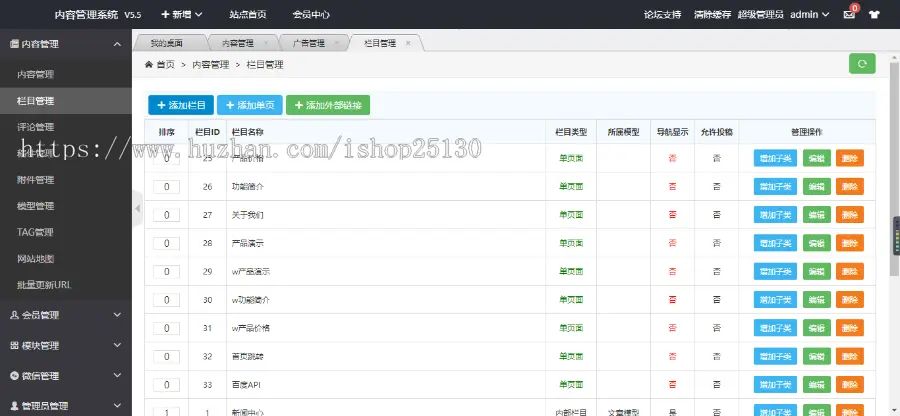Click 删除 for the 百度API row
900x416 pixels.
pos(849,384)
